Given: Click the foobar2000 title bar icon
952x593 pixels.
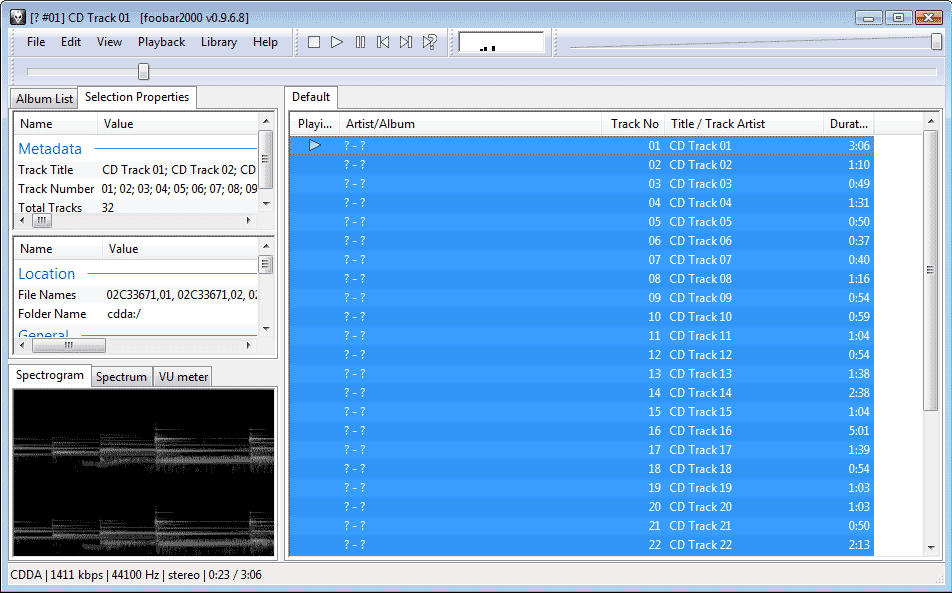Looking at the screenshot, I should [18, 17].
